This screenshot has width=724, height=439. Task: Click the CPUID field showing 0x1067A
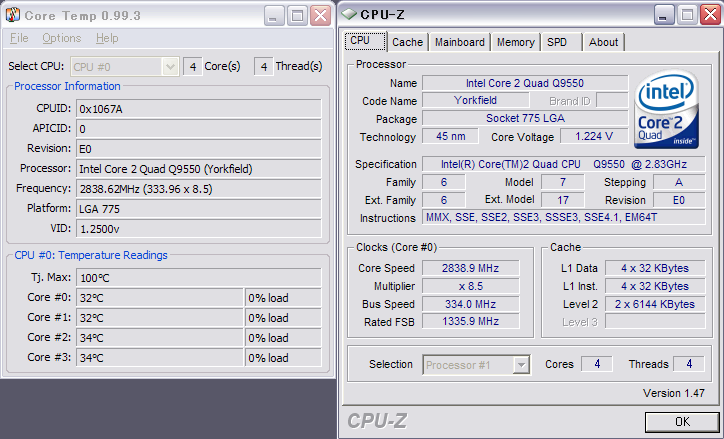click(x=199, y=109)
